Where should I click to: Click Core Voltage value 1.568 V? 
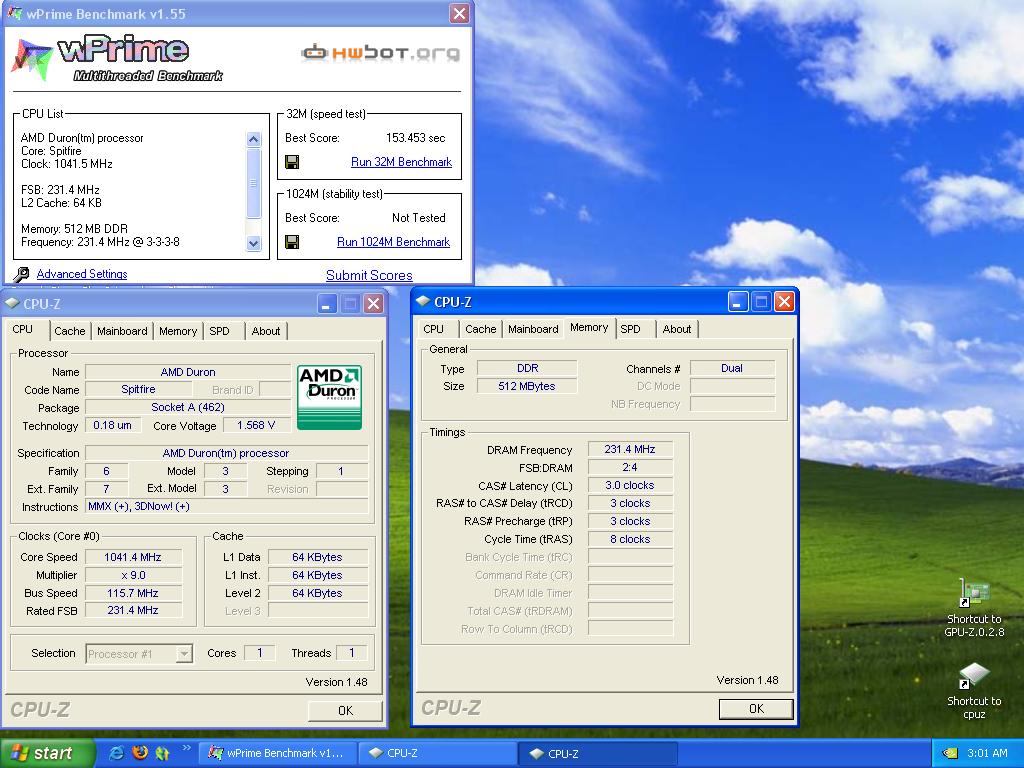pyautogui.click(x=256, y=425)
